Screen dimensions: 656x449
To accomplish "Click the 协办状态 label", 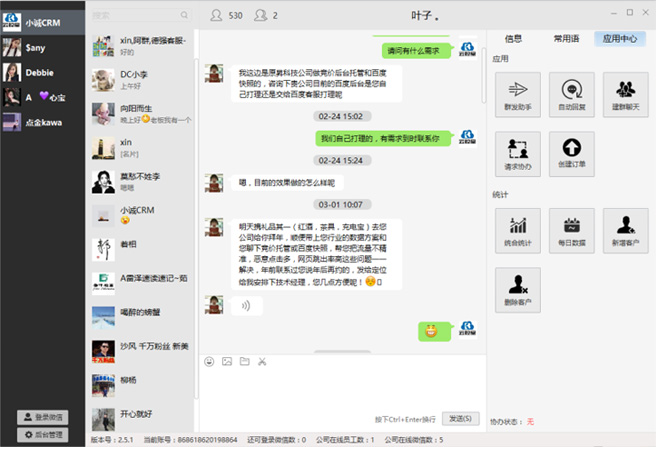I will click(506, 422).
